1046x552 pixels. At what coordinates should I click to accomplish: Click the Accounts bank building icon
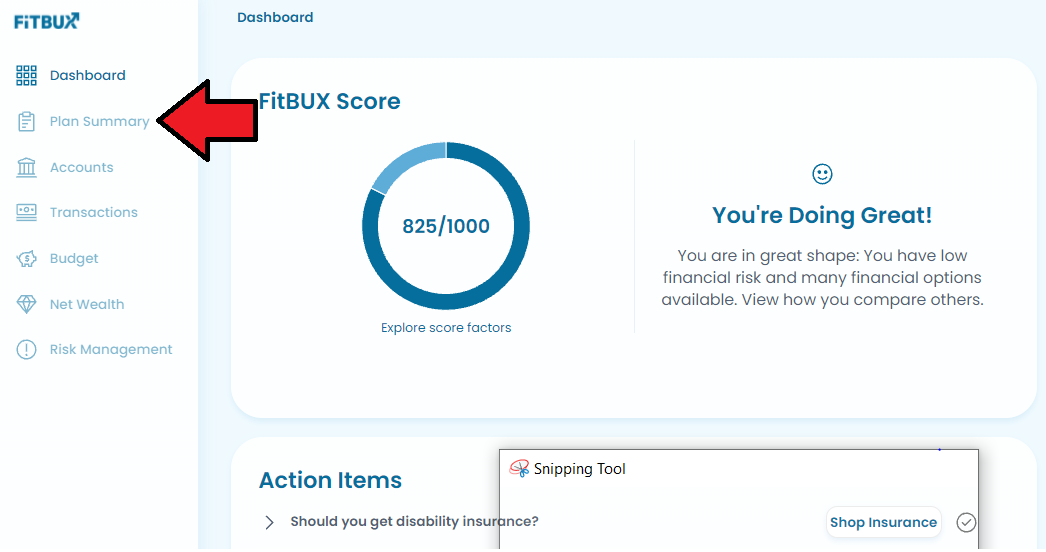pos(26,167)
